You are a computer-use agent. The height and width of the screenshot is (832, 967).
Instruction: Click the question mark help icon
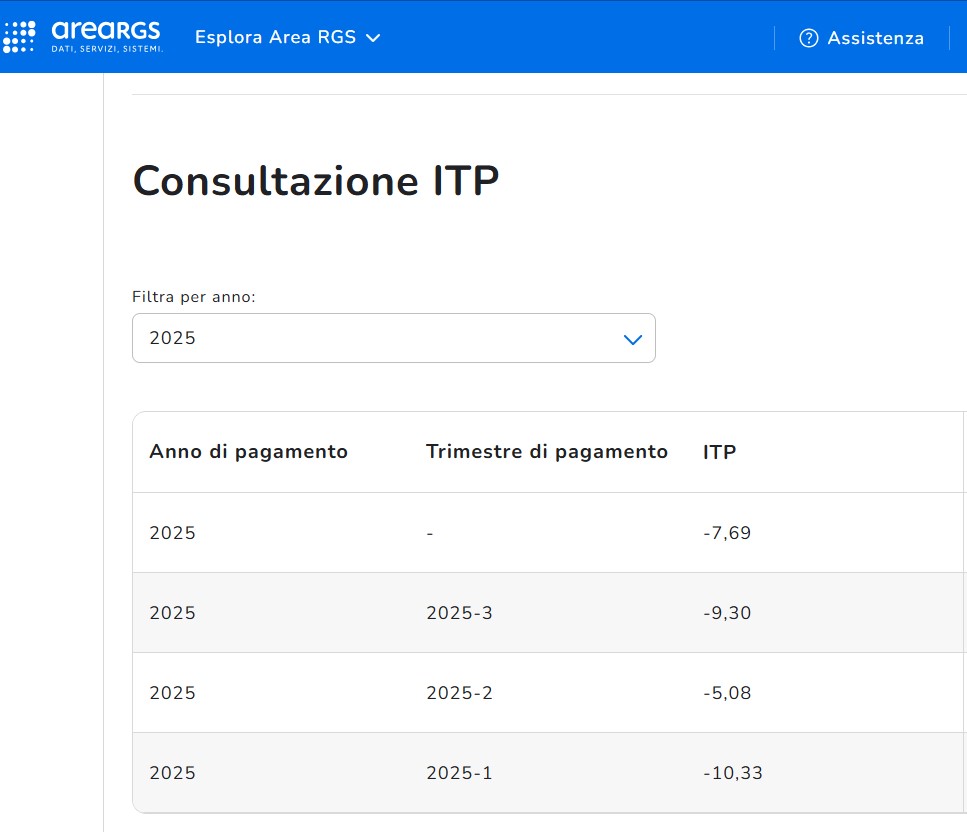coord(808,38)
